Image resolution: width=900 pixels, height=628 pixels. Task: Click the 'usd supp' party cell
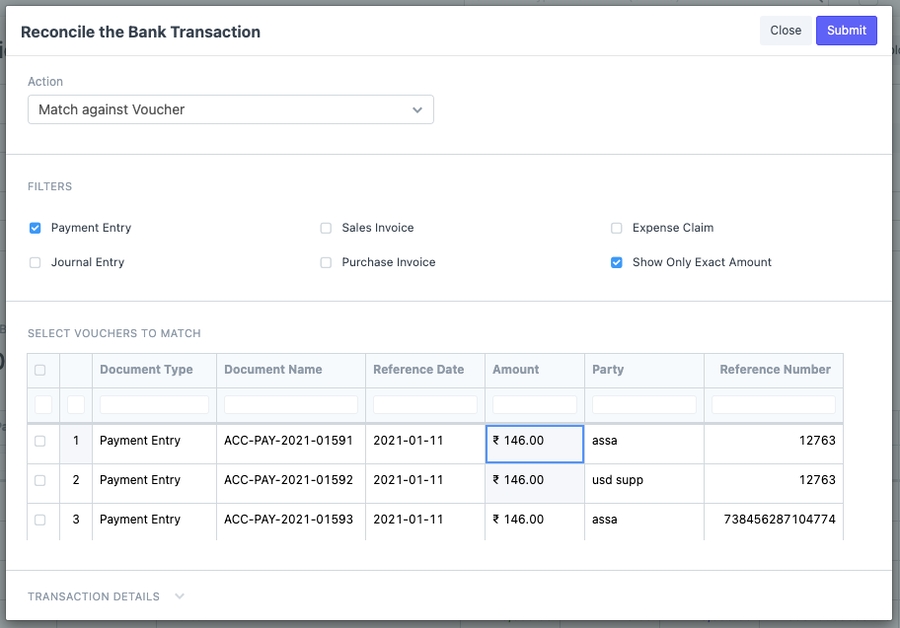pyautogui.click(x=643, y=480)
